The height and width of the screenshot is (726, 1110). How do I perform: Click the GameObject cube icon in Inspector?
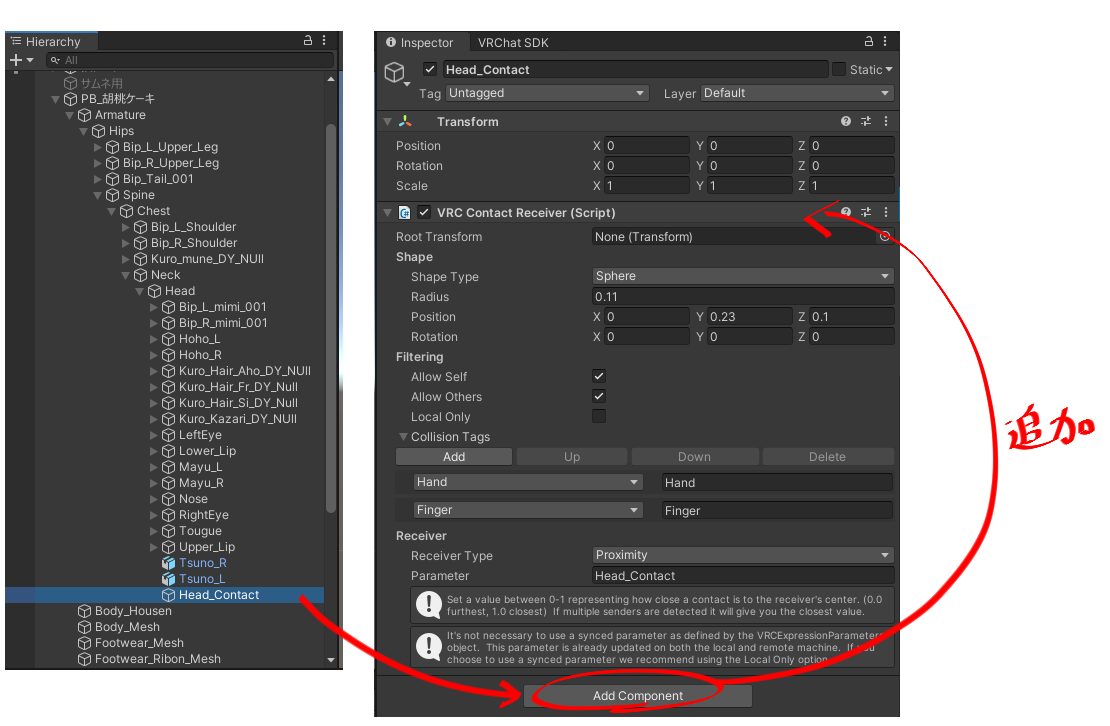[395, 72]
